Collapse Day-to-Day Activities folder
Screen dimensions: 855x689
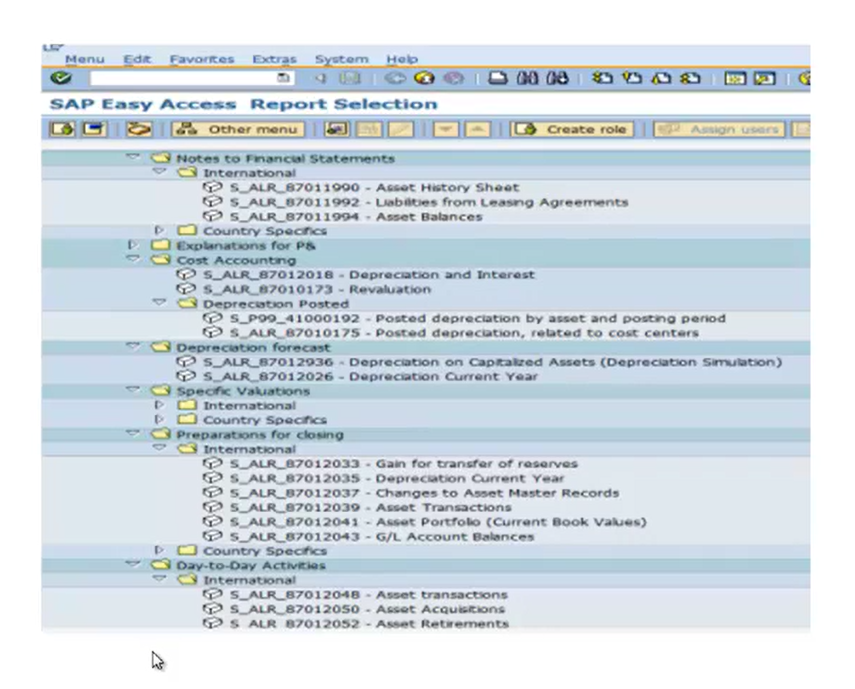point(133,564)
